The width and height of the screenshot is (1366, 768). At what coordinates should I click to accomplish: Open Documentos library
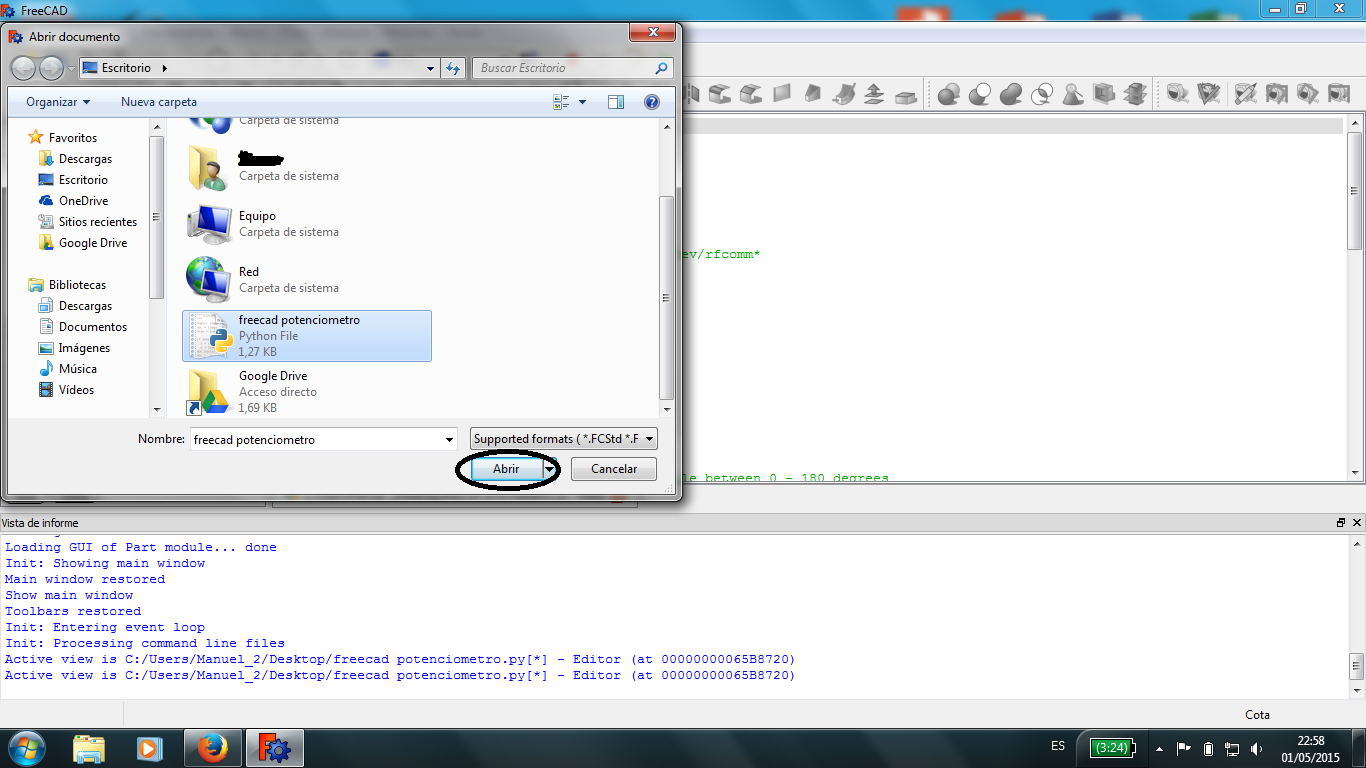pyautogui.click(x=93, y=327)
